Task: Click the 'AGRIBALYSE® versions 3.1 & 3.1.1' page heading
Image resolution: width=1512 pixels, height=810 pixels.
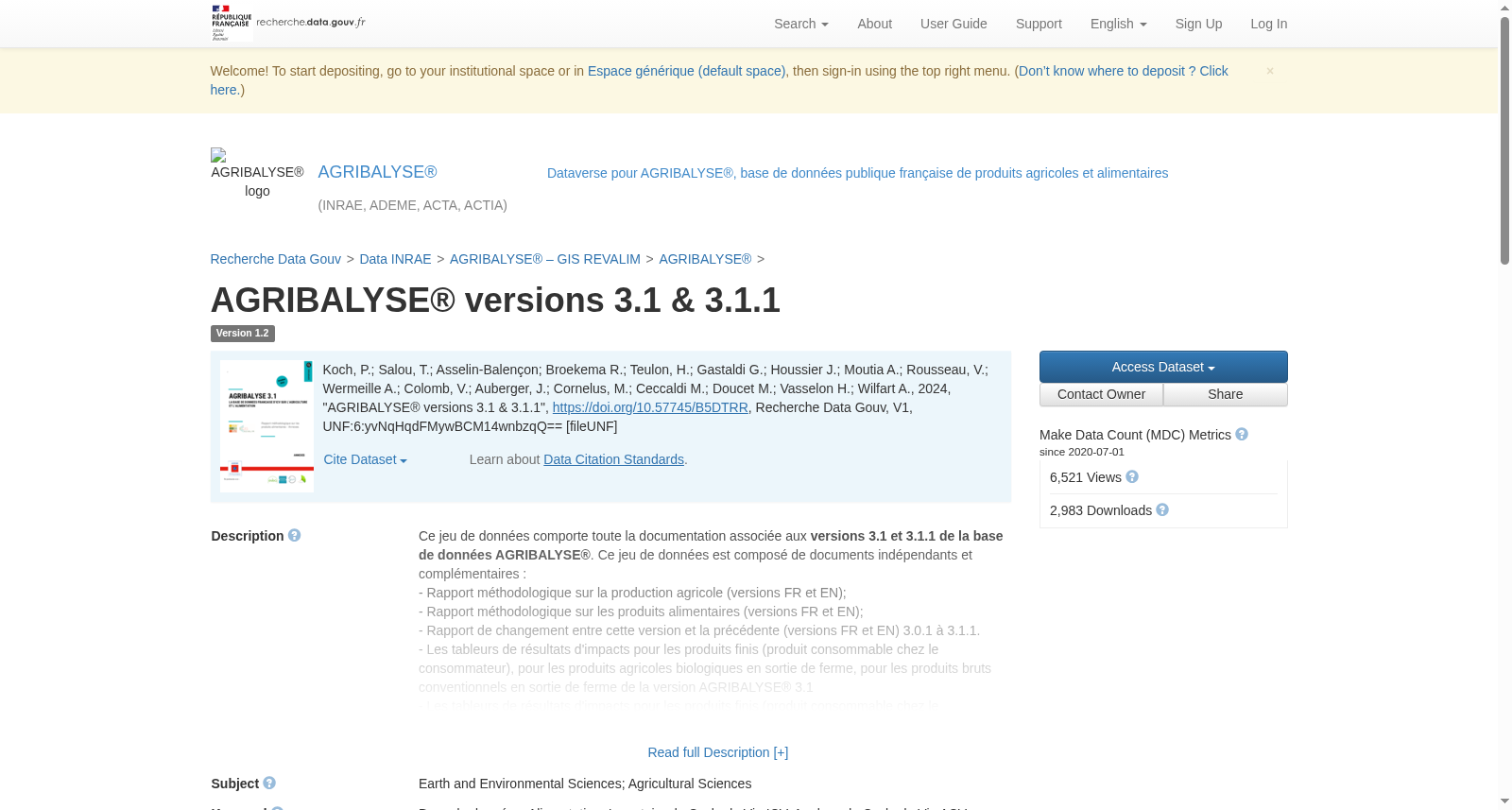Action: [495, 300]
